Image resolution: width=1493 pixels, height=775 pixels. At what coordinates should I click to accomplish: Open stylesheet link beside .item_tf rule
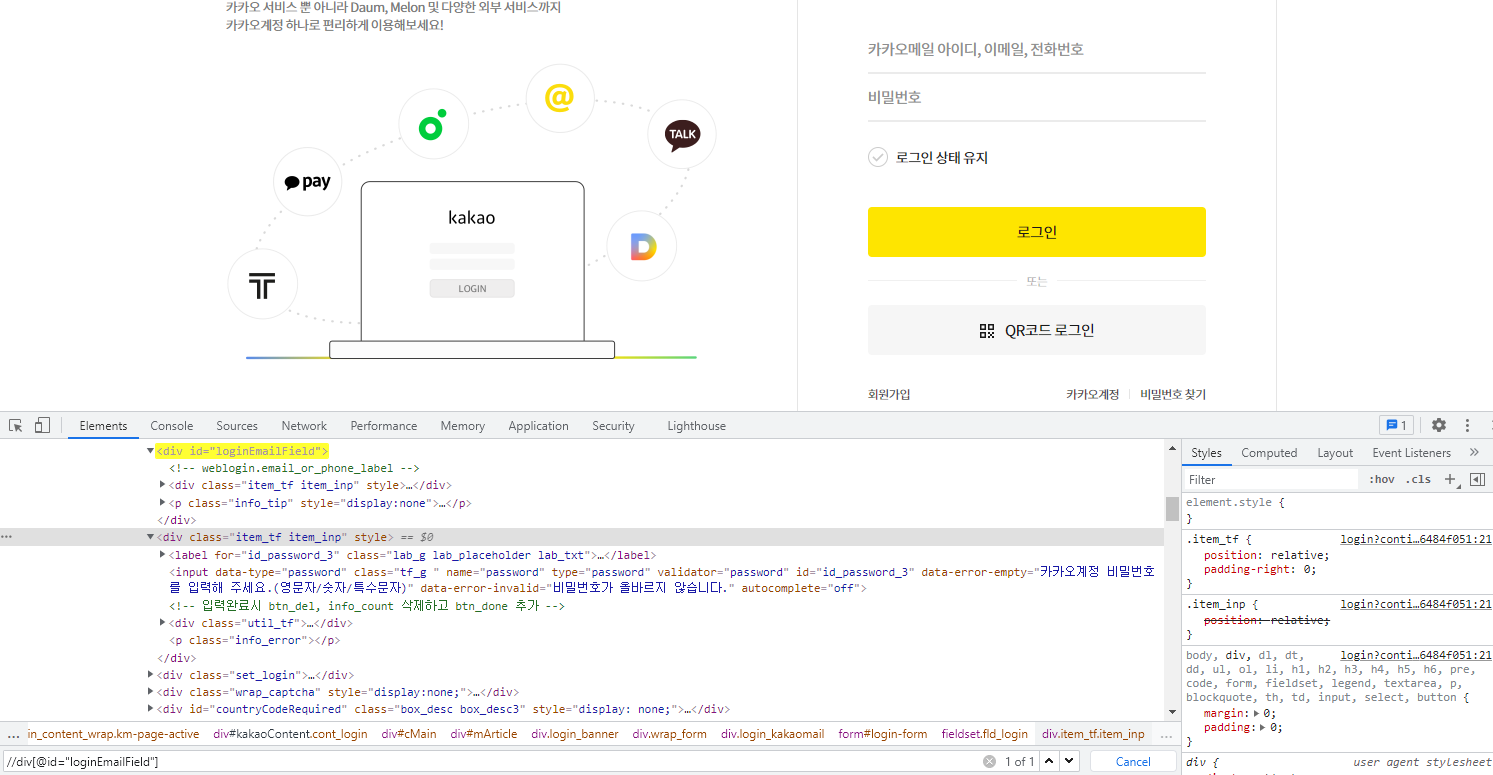tap(1416, 538)
